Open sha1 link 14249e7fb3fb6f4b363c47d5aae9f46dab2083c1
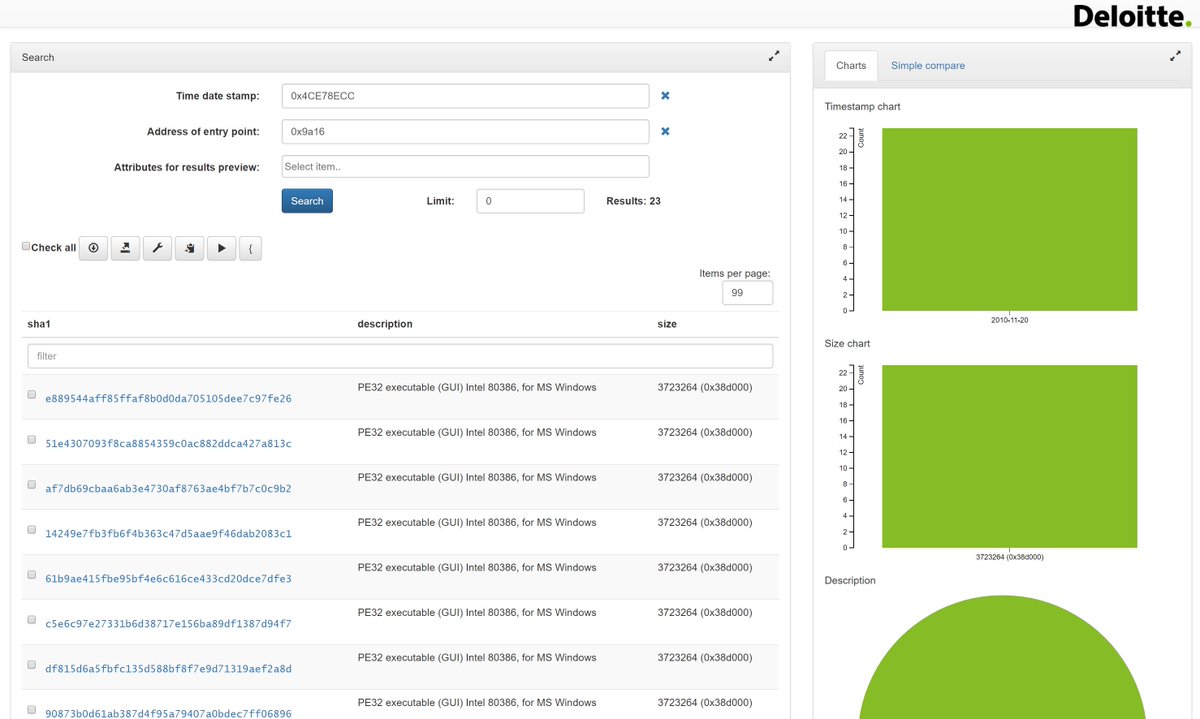 pyautogui.click(x=169, y=534)
